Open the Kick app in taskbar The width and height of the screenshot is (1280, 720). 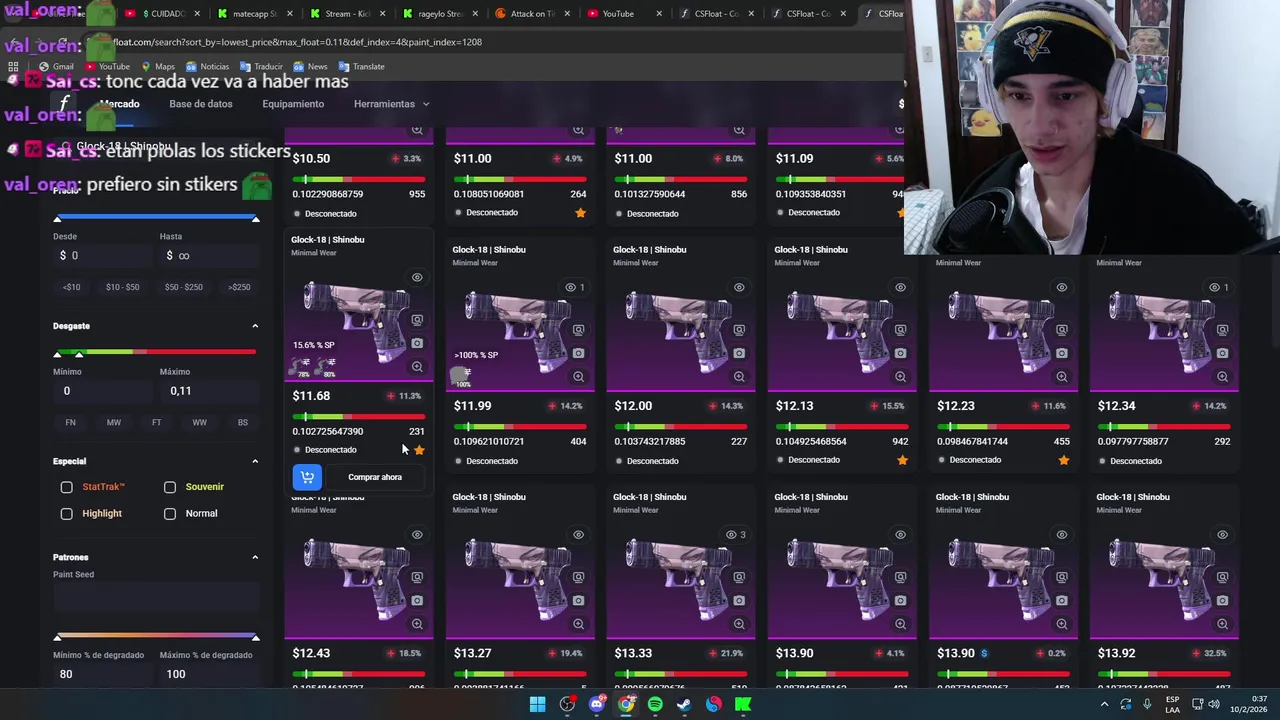tap(743, 704)
